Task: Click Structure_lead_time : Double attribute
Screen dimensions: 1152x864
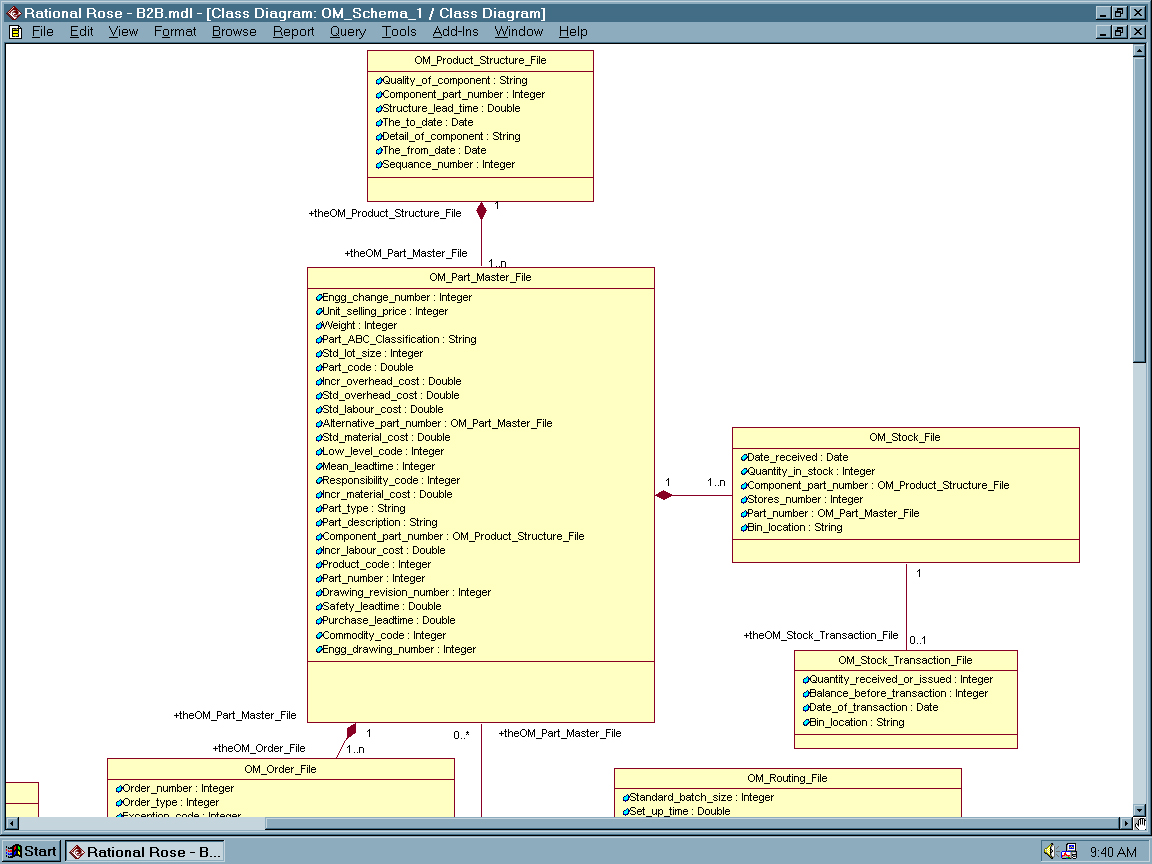Action: click(x=447, y=108)
